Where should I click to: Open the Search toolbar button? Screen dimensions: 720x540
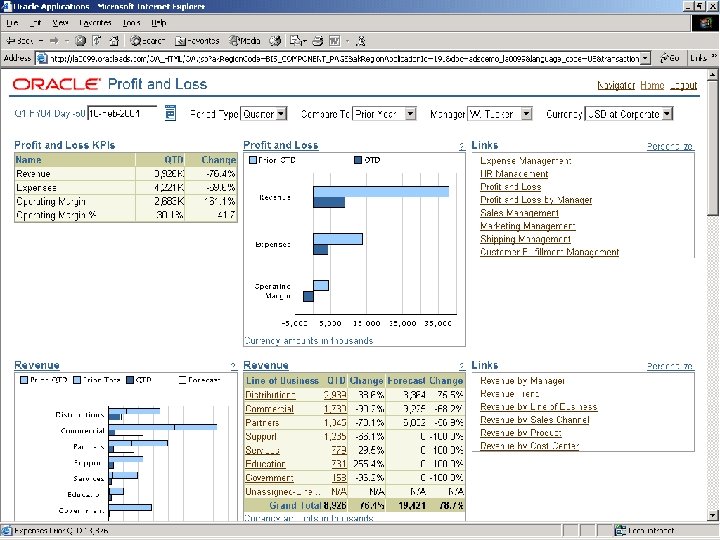(147, 41)
